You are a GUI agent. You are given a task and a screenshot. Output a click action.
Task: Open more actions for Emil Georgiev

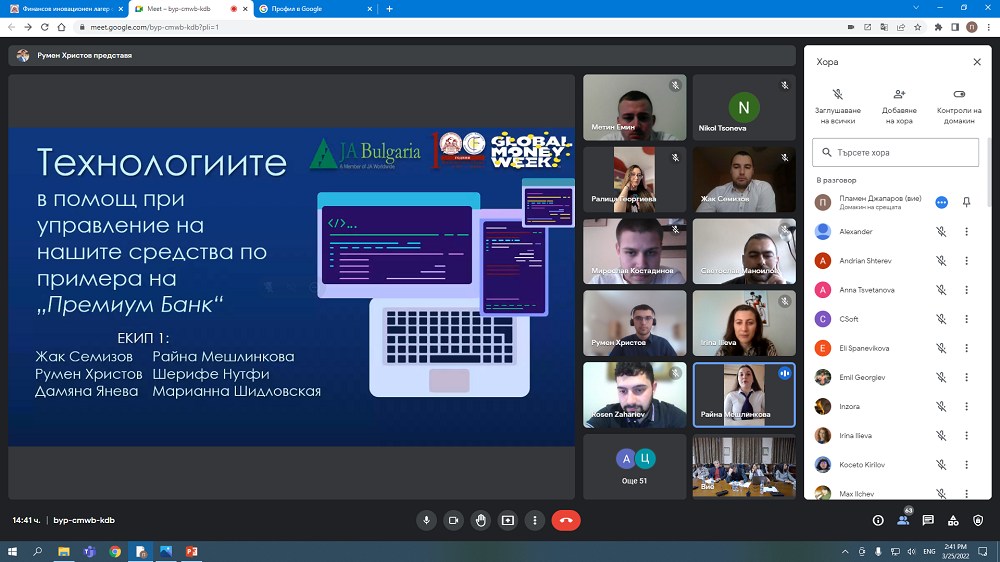966,378
